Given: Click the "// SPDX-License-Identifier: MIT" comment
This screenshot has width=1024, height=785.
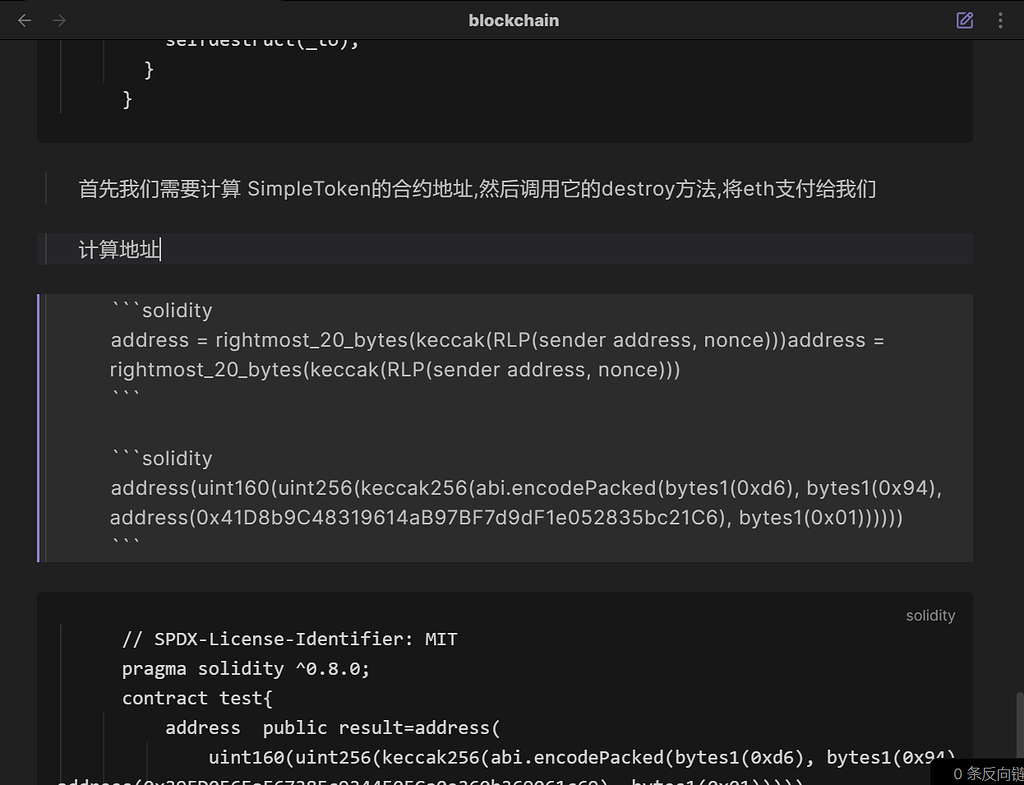Looking at the screenshot, I should point(289,639).
